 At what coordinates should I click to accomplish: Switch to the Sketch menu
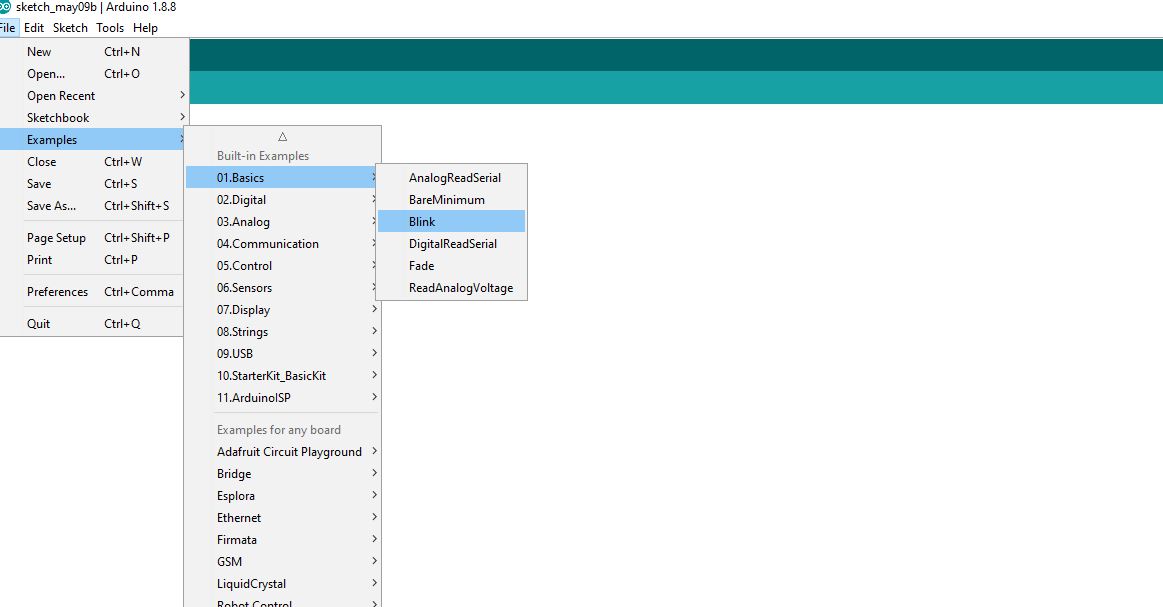pos(70,27)
